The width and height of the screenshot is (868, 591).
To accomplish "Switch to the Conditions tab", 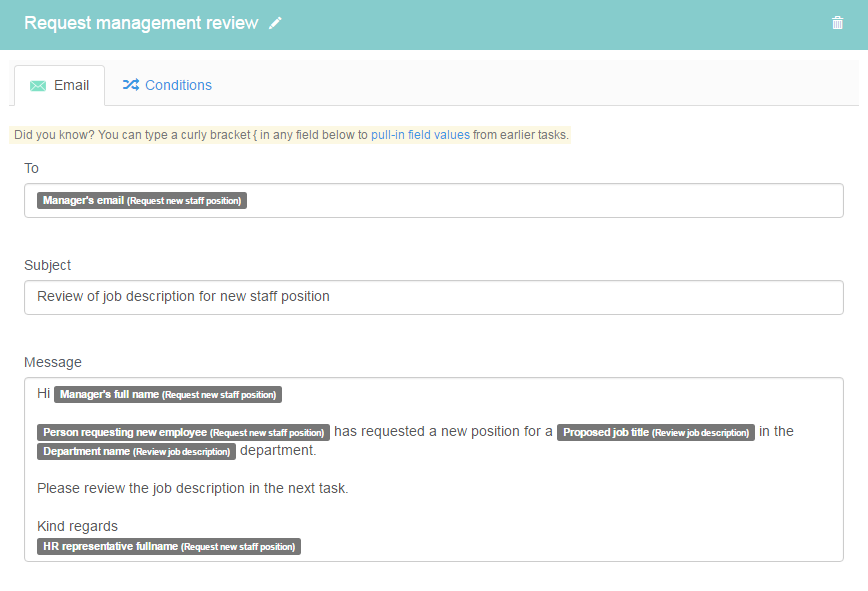I will point(167,85).
